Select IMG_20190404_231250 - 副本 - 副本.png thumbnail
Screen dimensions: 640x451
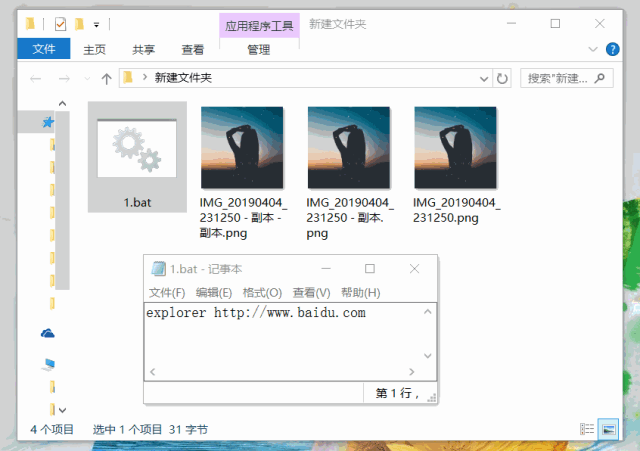[x=242, y=148]
